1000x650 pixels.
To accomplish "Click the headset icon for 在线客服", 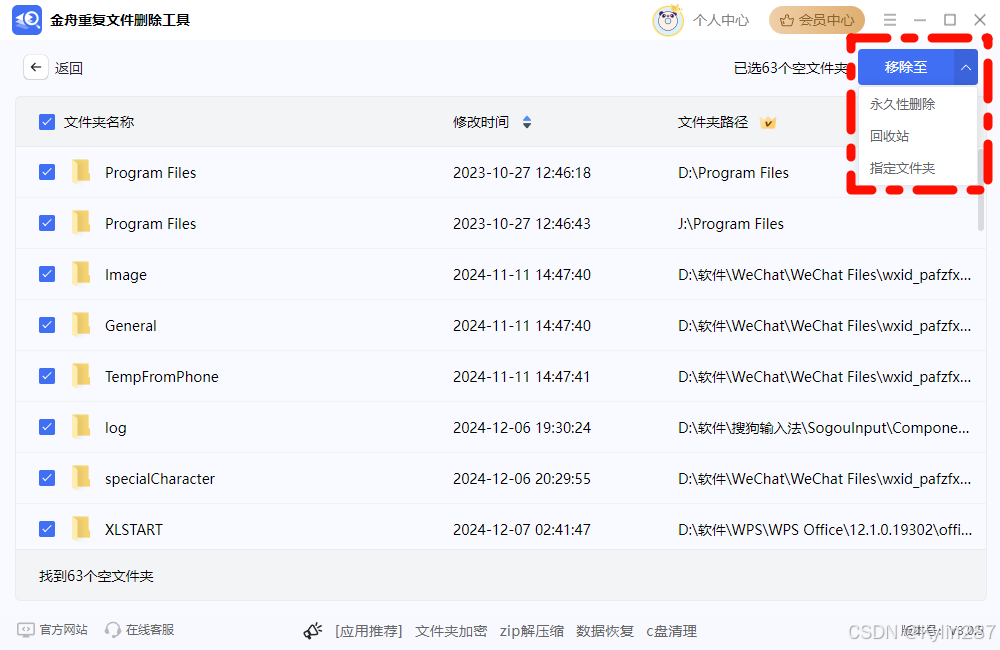I will 113,630.
